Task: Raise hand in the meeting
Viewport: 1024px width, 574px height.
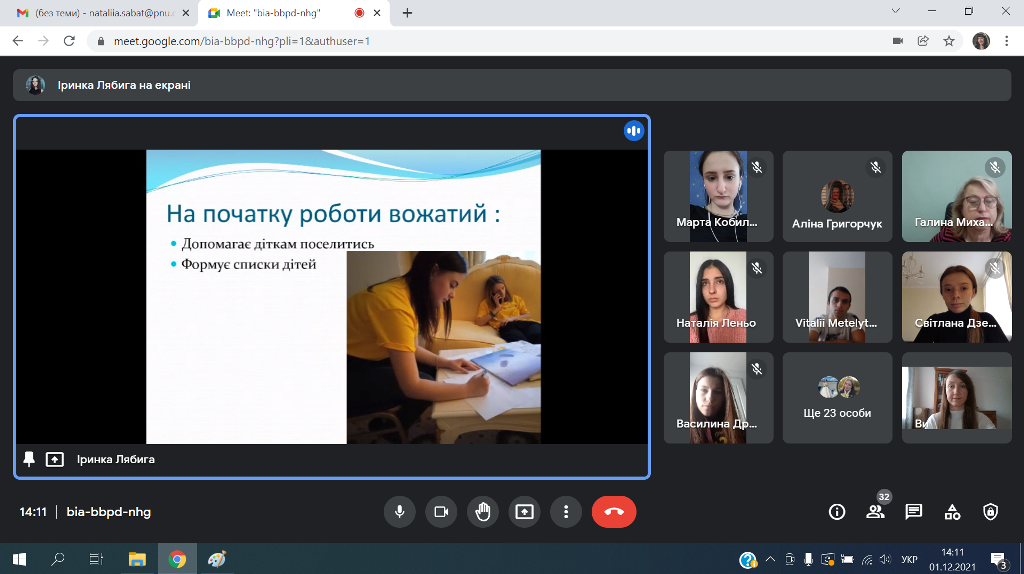Action: [x=483, y=512]
